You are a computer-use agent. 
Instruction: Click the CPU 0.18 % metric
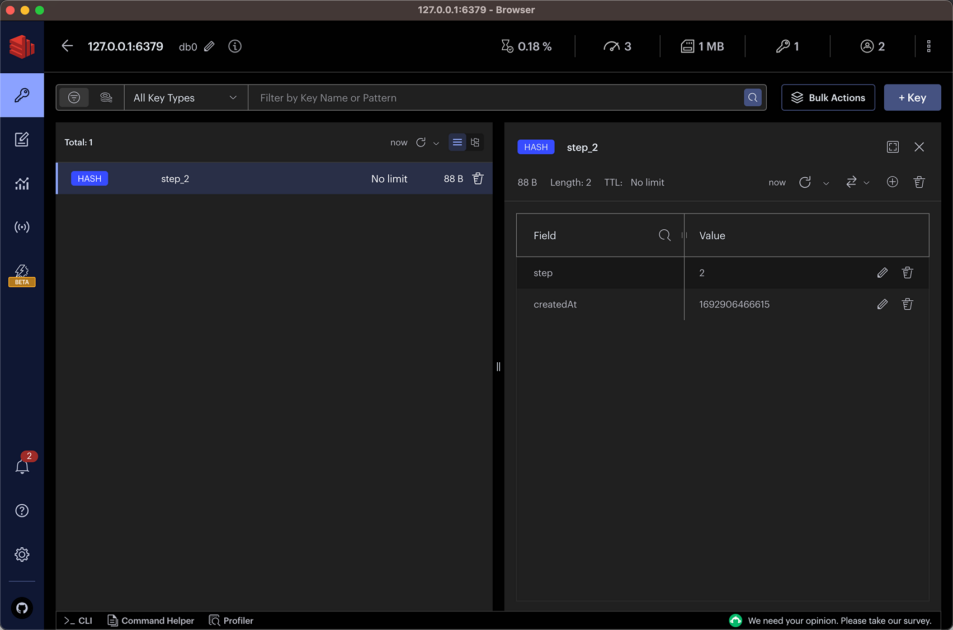coord(526,46)
